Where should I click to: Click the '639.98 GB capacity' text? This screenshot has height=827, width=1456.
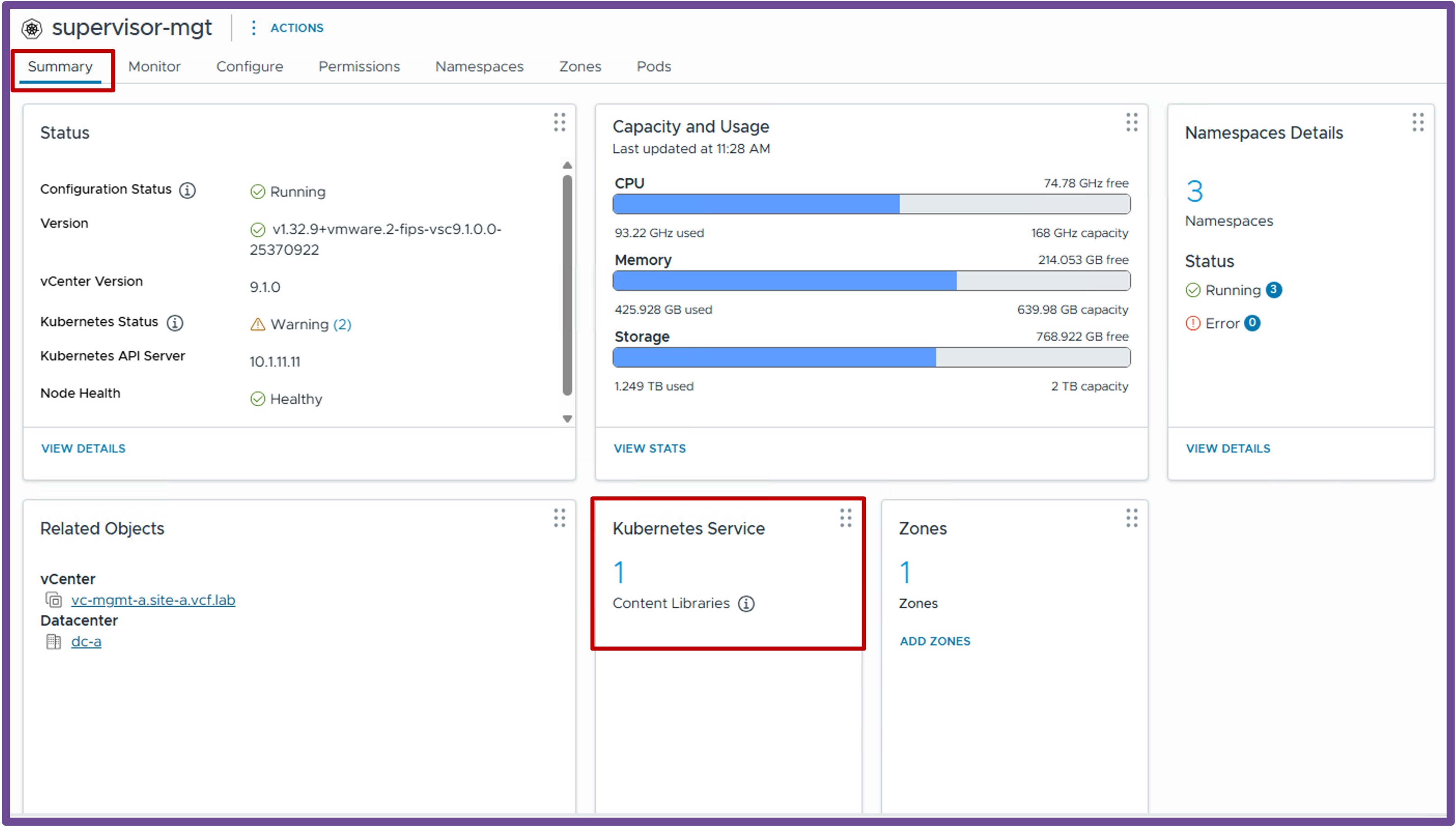(1073, 309)
